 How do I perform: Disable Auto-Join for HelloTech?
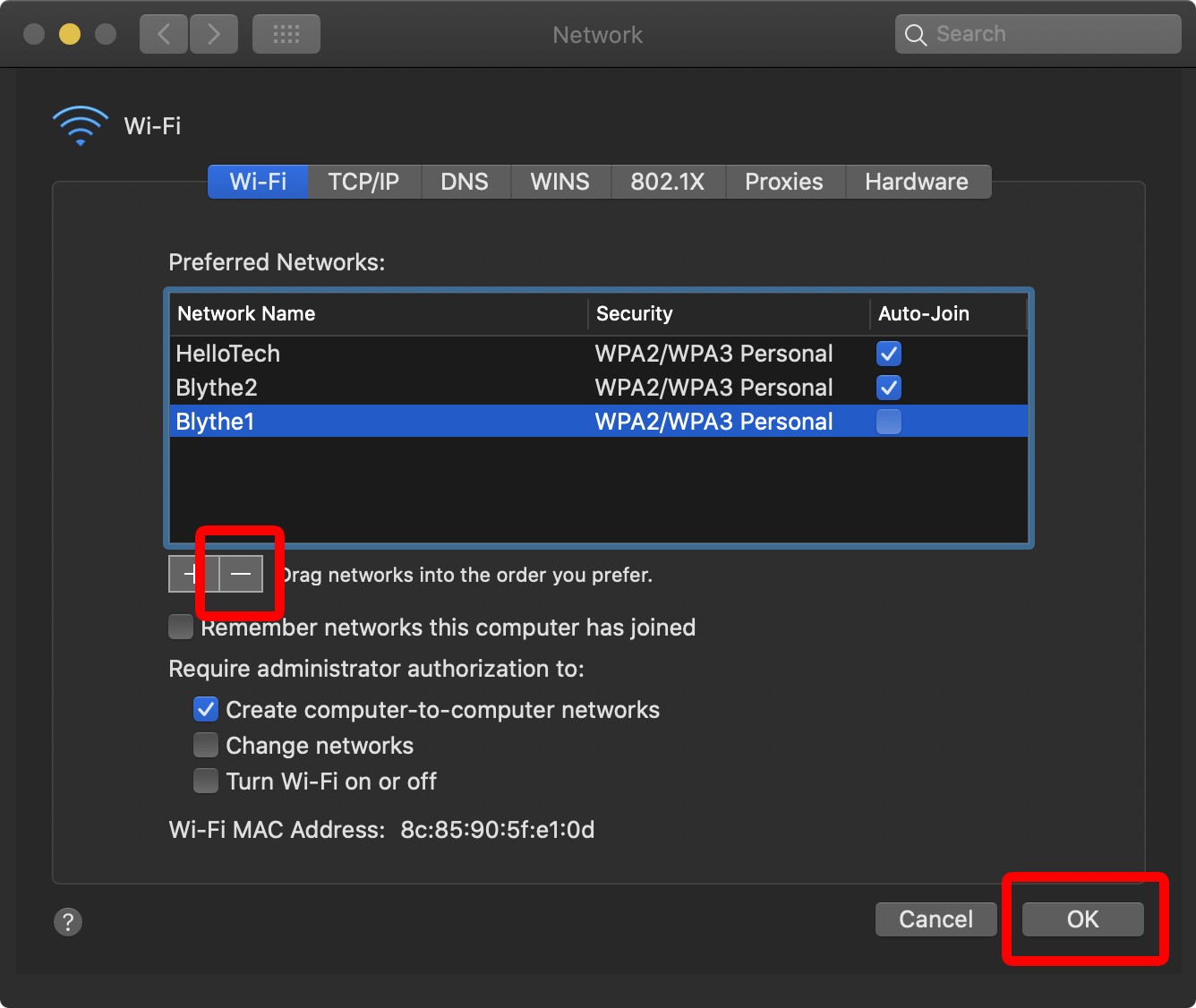pos(888,354)
